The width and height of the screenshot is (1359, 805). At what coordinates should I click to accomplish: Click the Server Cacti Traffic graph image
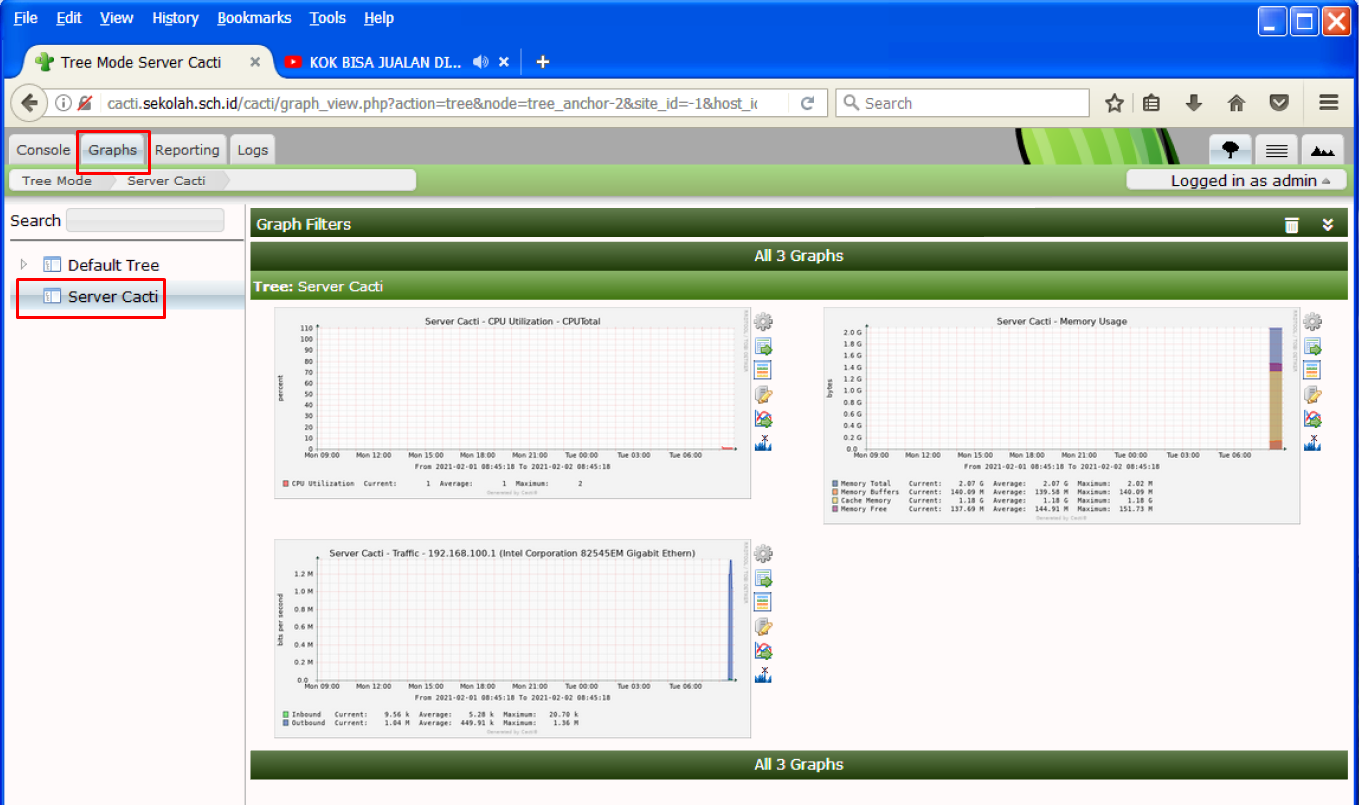(512, 638)
